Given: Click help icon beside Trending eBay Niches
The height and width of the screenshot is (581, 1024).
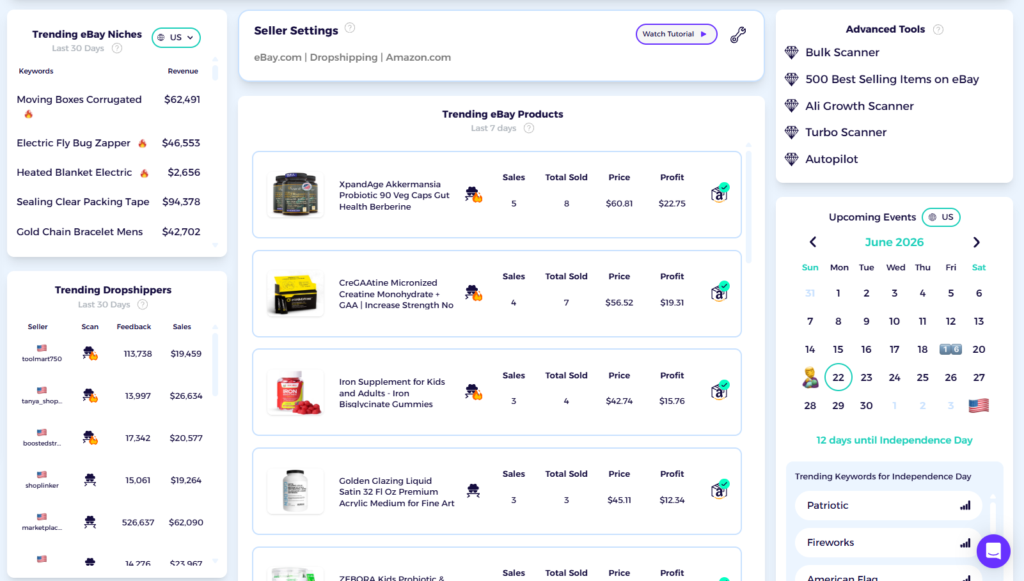Looking at the screenshot, I should tap(117, 48).
